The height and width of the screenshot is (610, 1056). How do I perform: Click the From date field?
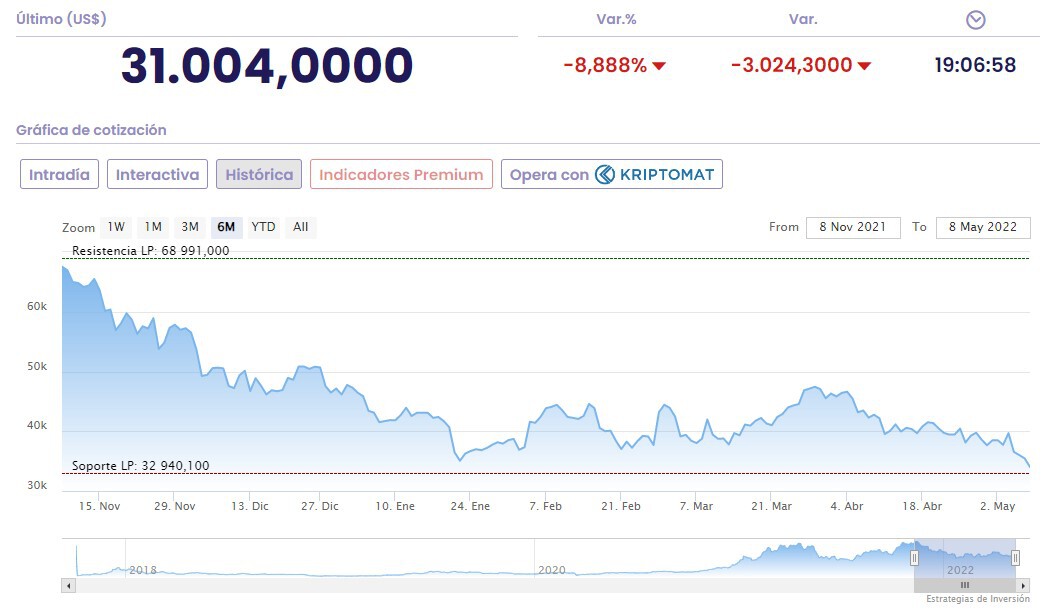tap(853, 227)
